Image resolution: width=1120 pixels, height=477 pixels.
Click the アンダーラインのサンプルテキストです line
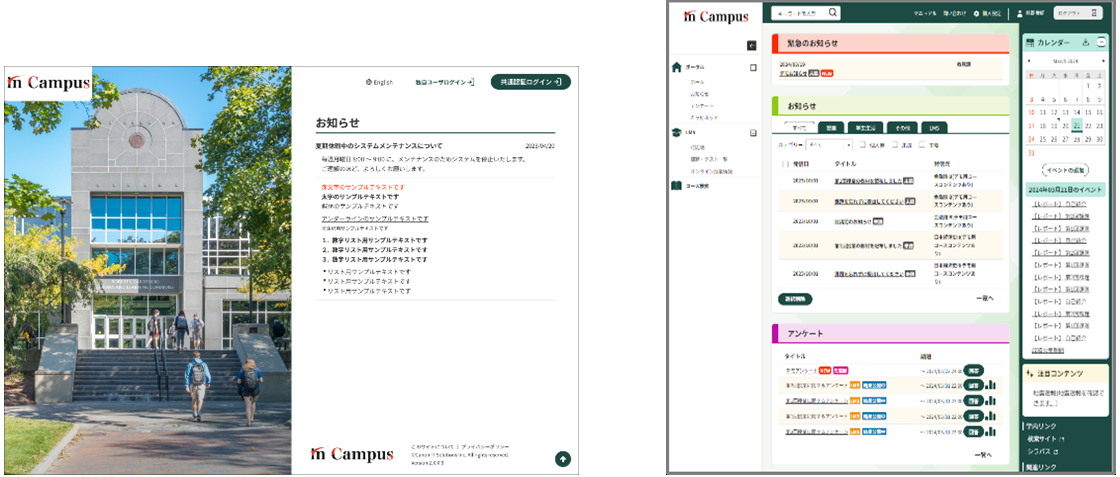[375, 218]
